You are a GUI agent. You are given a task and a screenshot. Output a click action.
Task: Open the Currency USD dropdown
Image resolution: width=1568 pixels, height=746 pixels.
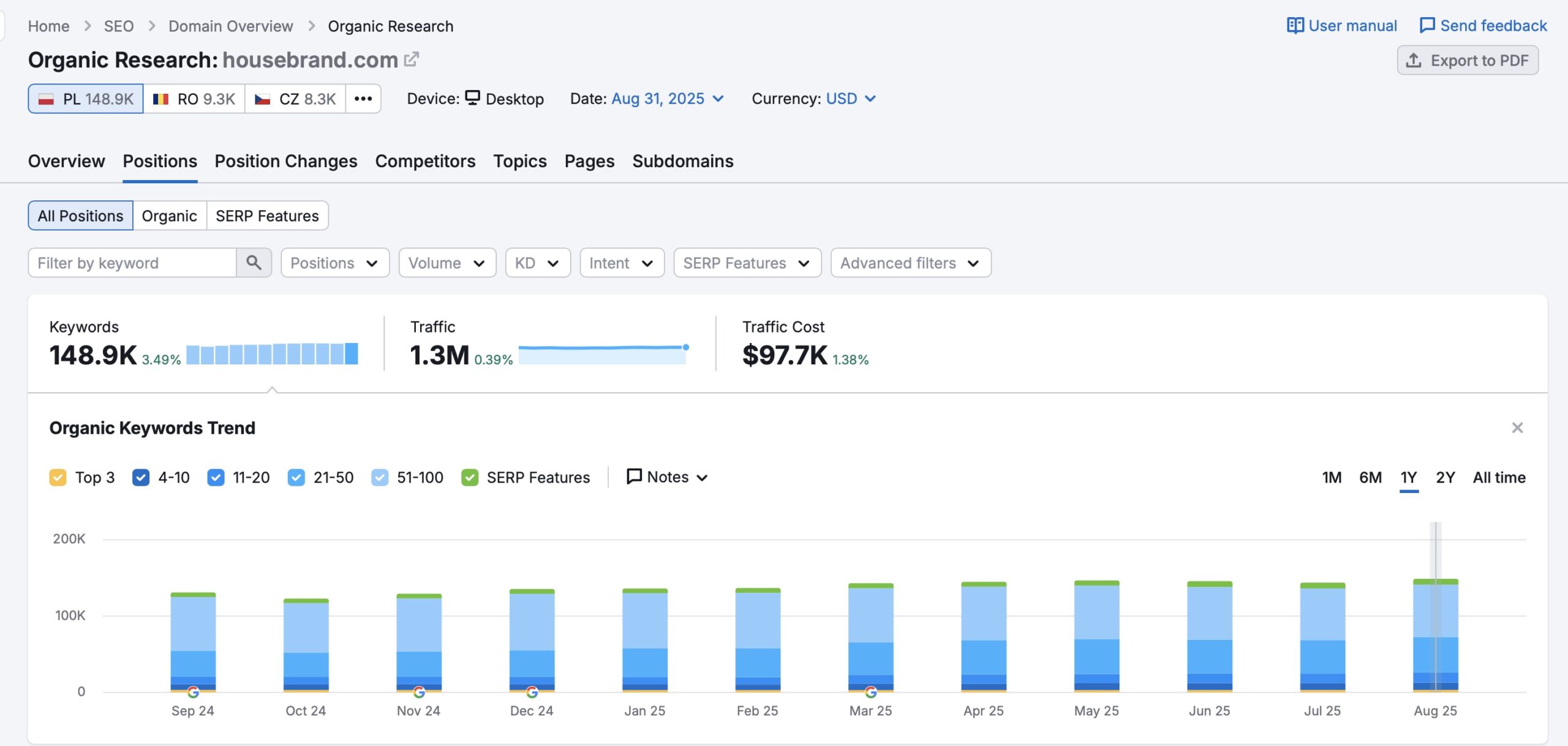[x=851, y=99]
